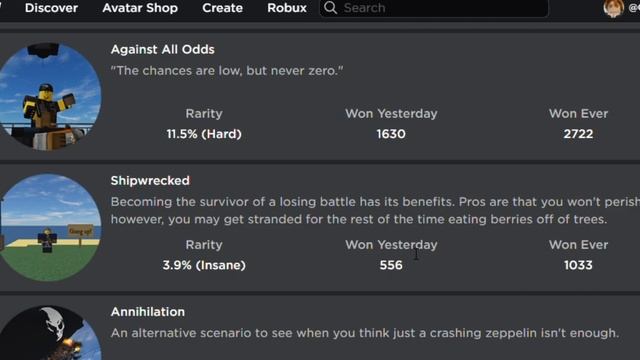Click the Against All Odds badge title

tap(162, 49)
